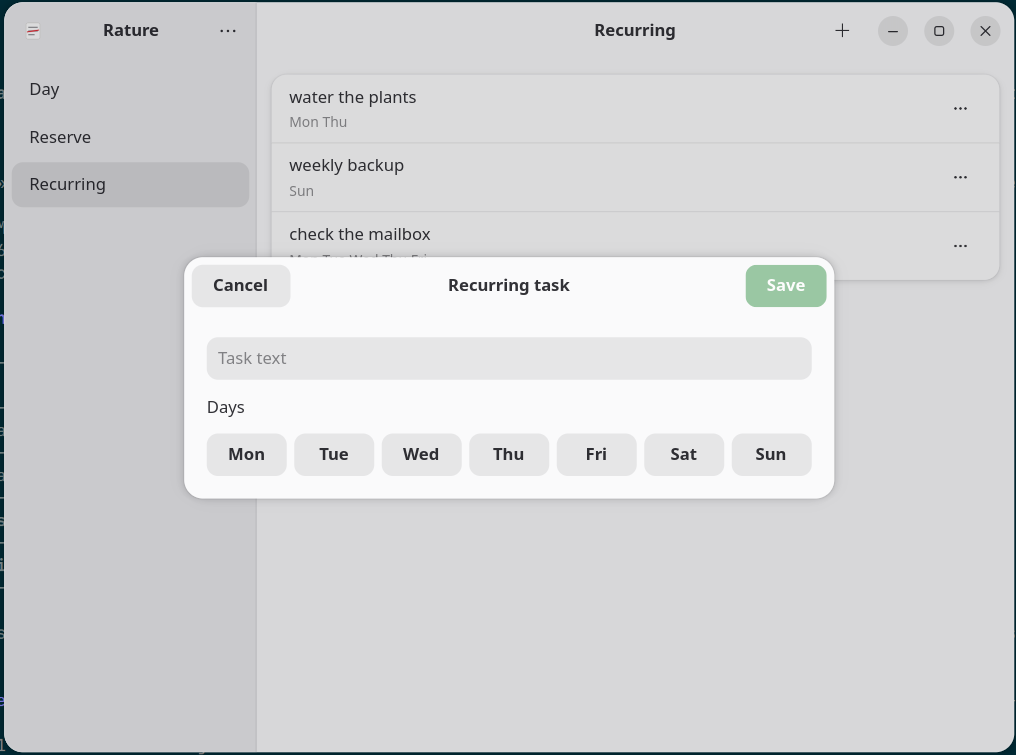This screenshot has width=1016, height=755.
Task: Click the Recurring task dialog title
Action: tap(509, 285)
